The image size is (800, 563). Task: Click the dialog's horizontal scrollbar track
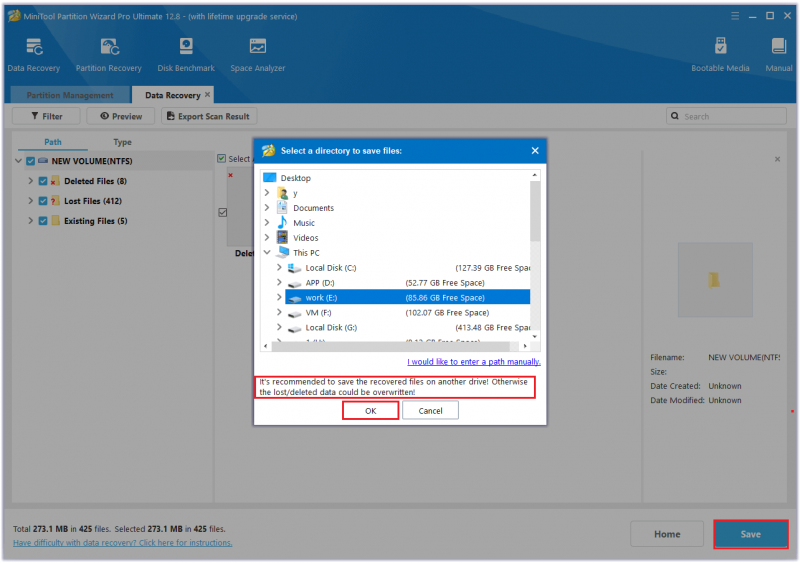tap(395, 347)
